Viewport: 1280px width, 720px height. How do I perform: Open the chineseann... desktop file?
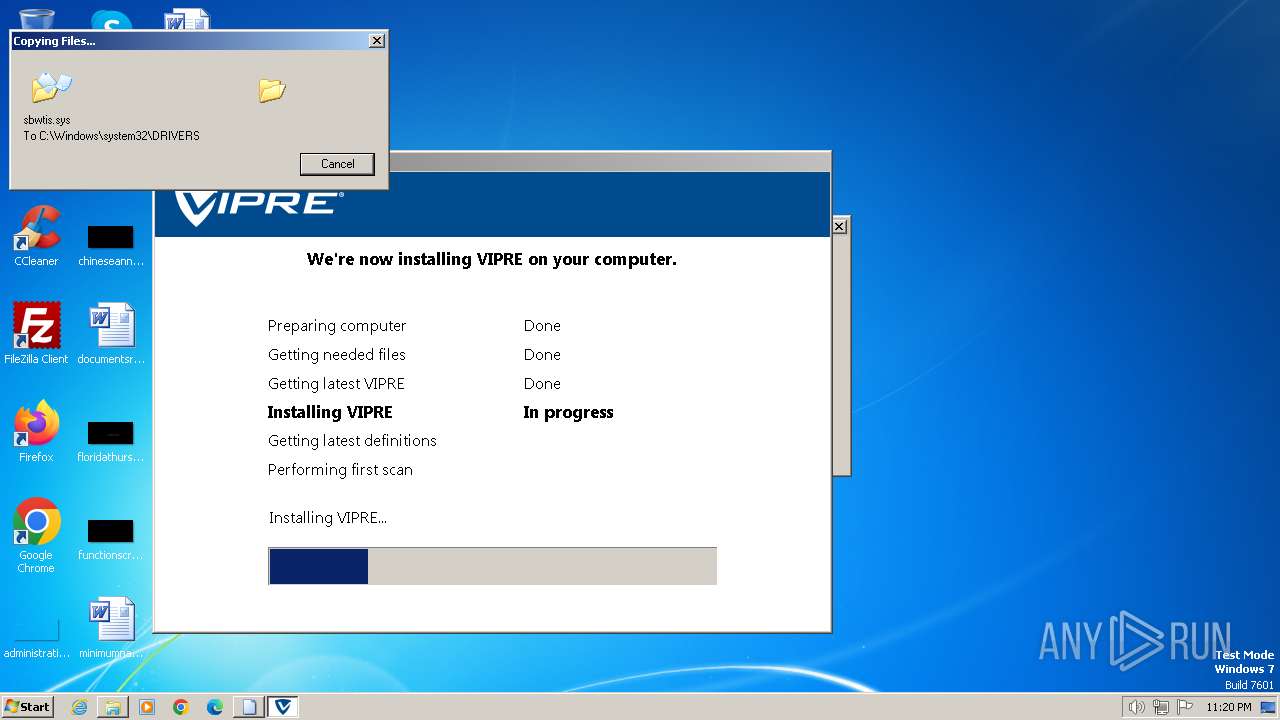pyautogui.click(x=111, y=245)
